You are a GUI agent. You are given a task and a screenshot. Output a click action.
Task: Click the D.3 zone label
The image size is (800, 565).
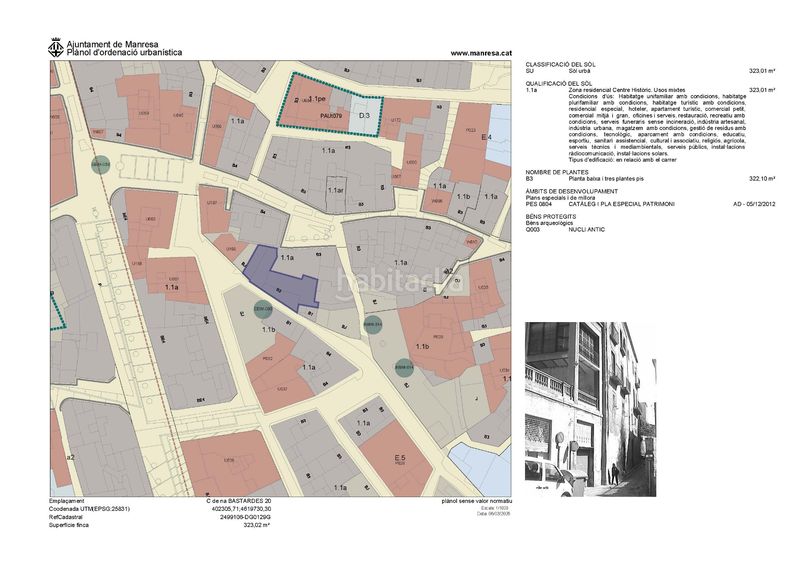pyautogui.click(x=364, y=116)
